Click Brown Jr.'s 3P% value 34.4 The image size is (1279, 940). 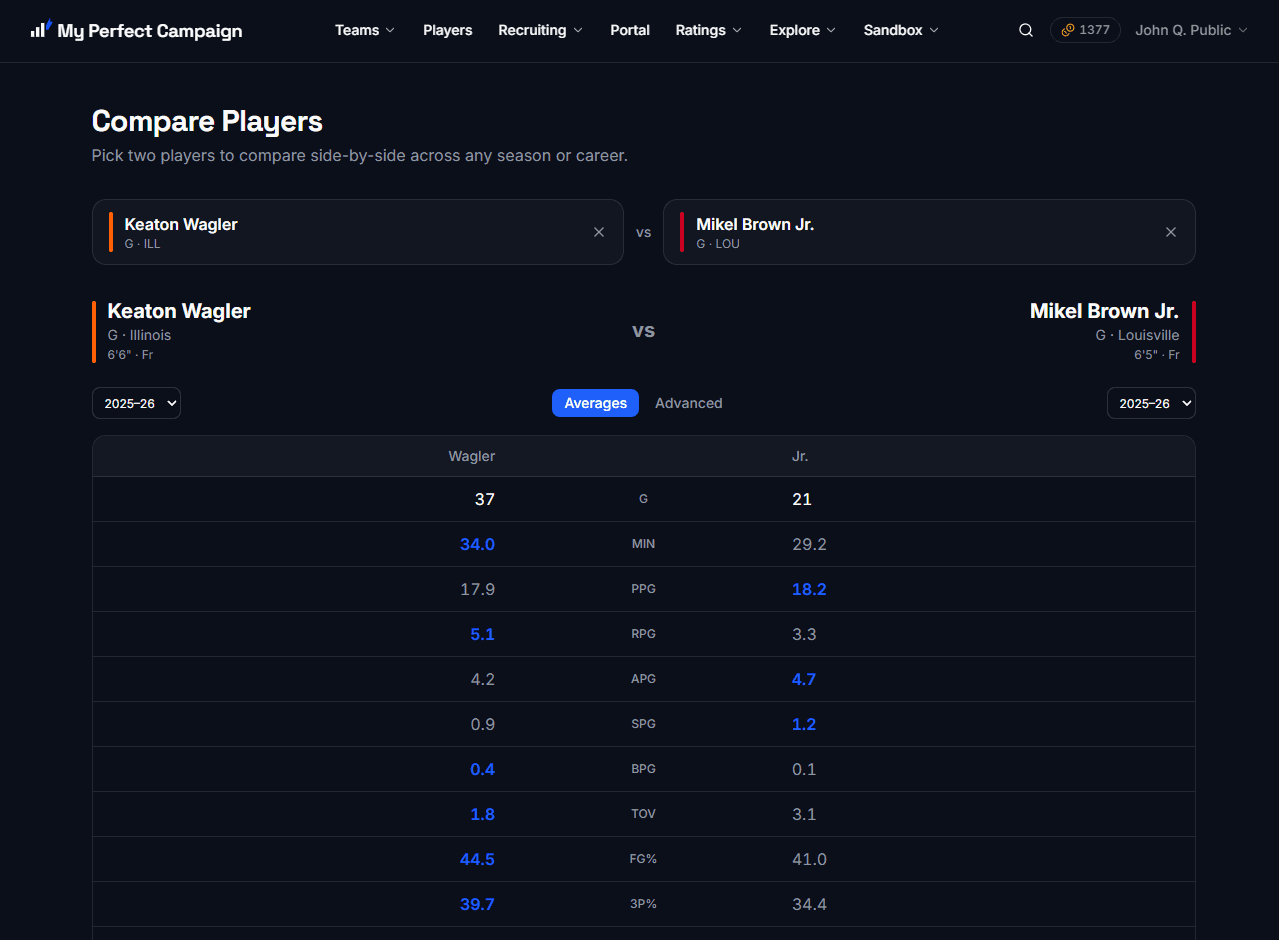(809, 904)
